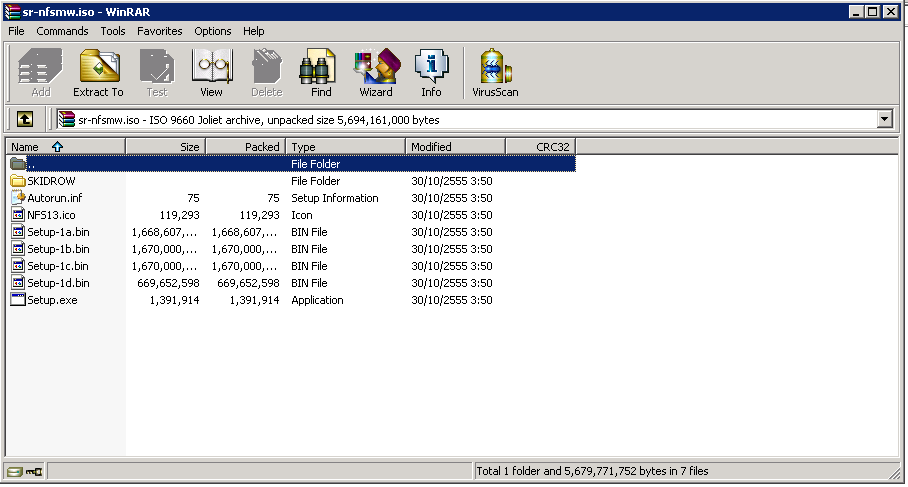Click the 'Application' type cell

point(317,300)
